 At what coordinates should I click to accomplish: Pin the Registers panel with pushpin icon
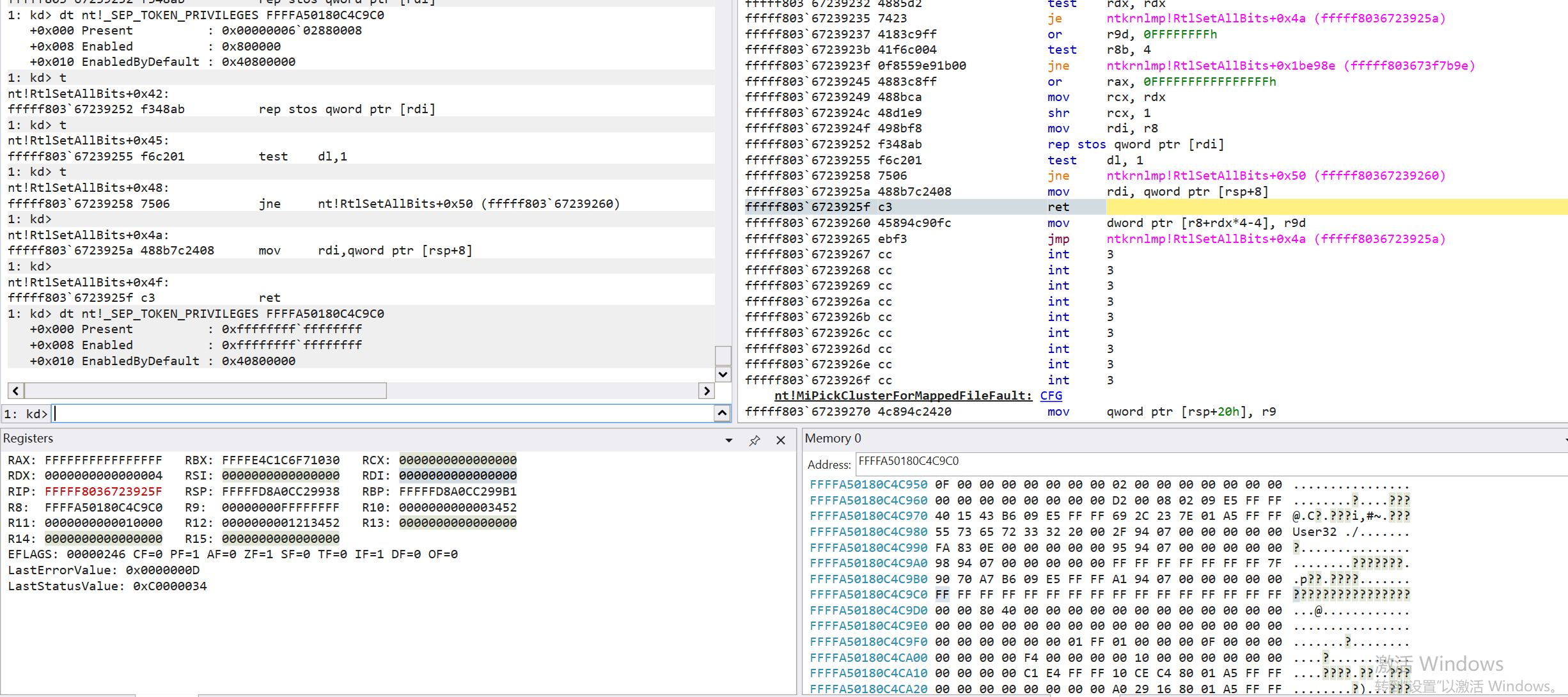(755, 440)
